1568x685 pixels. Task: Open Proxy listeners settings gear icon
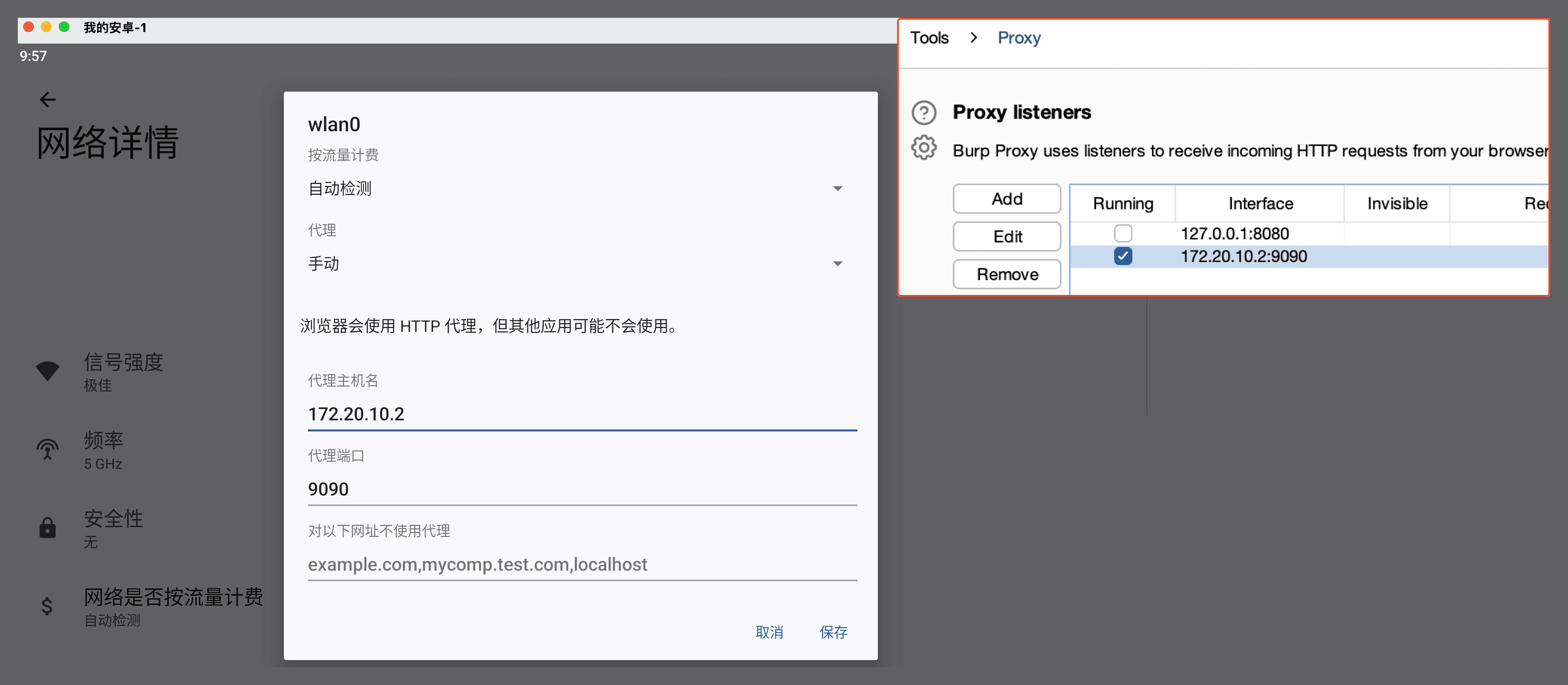coord(923,148)
